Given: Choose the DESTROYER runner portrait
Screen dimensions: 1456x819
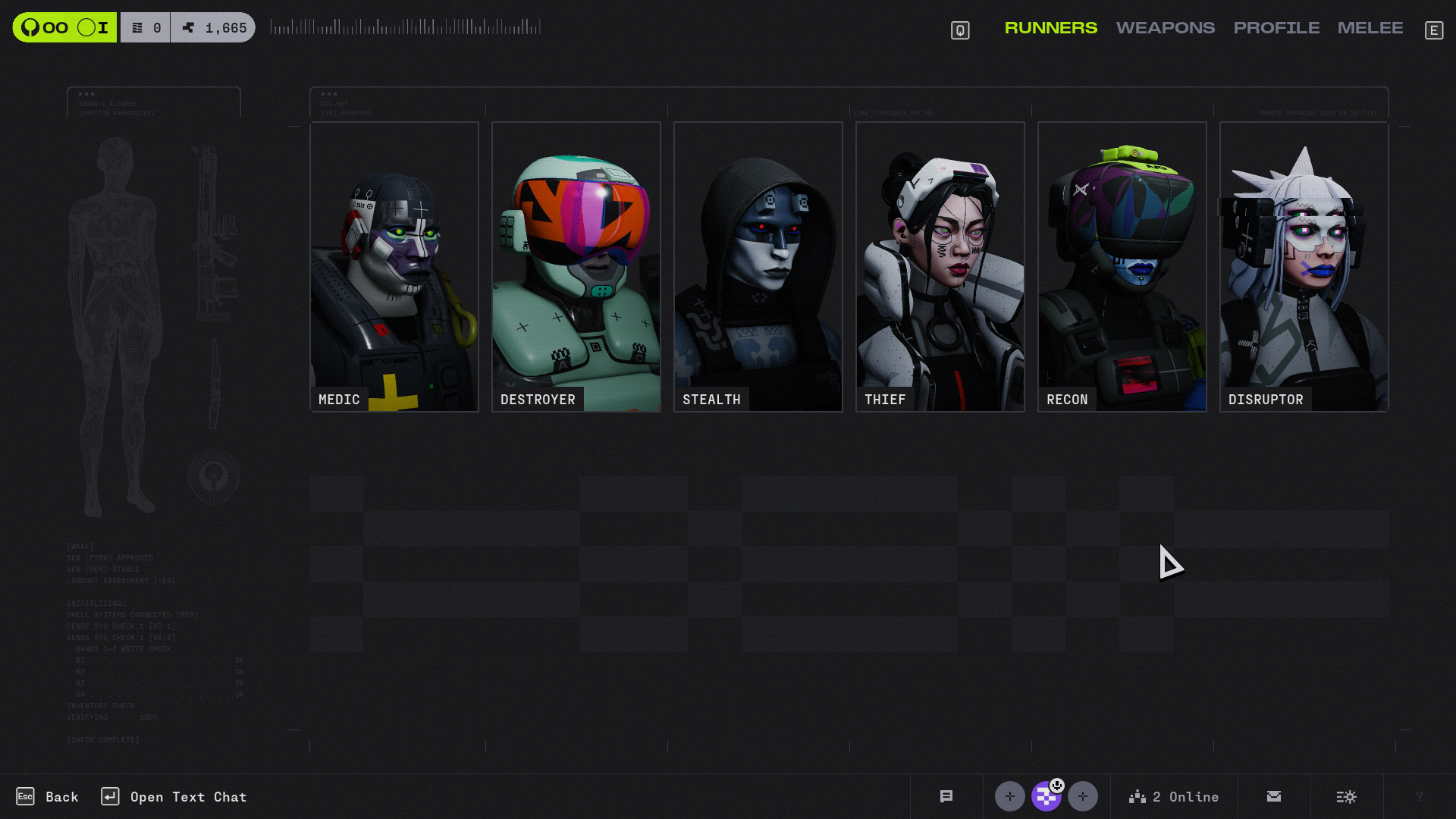Looking at the screenshot, I should click(x=576, y=267).
